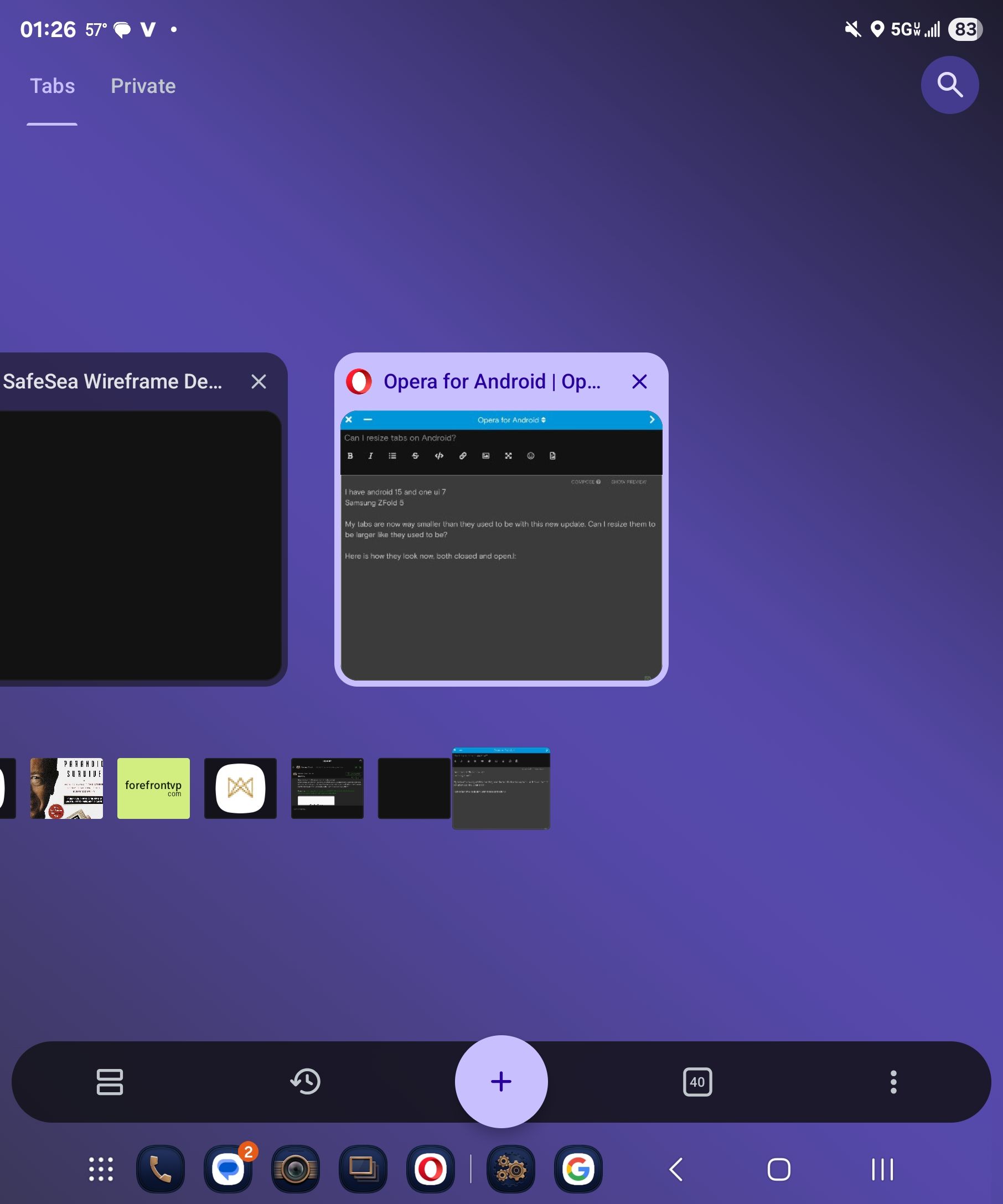Tap the Android back navigation button
This screenshot has width=1003, height=1204.
(x=676, y=1169)
